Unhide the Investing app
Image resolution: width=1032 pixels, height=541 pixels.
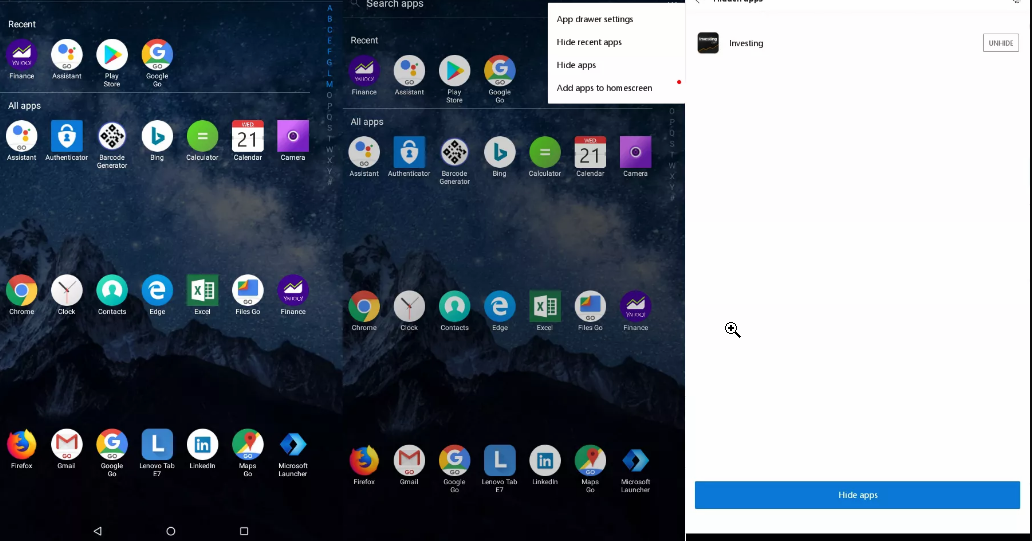pyautogui.click(x=1000, y=43)
